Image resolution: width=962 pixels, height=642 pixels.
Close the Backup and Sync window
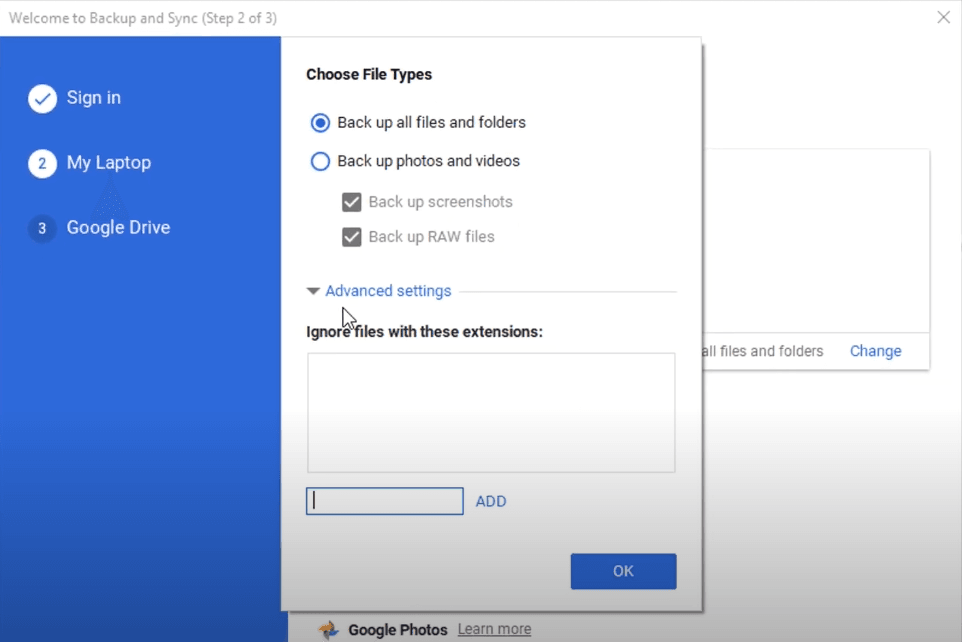943,17
